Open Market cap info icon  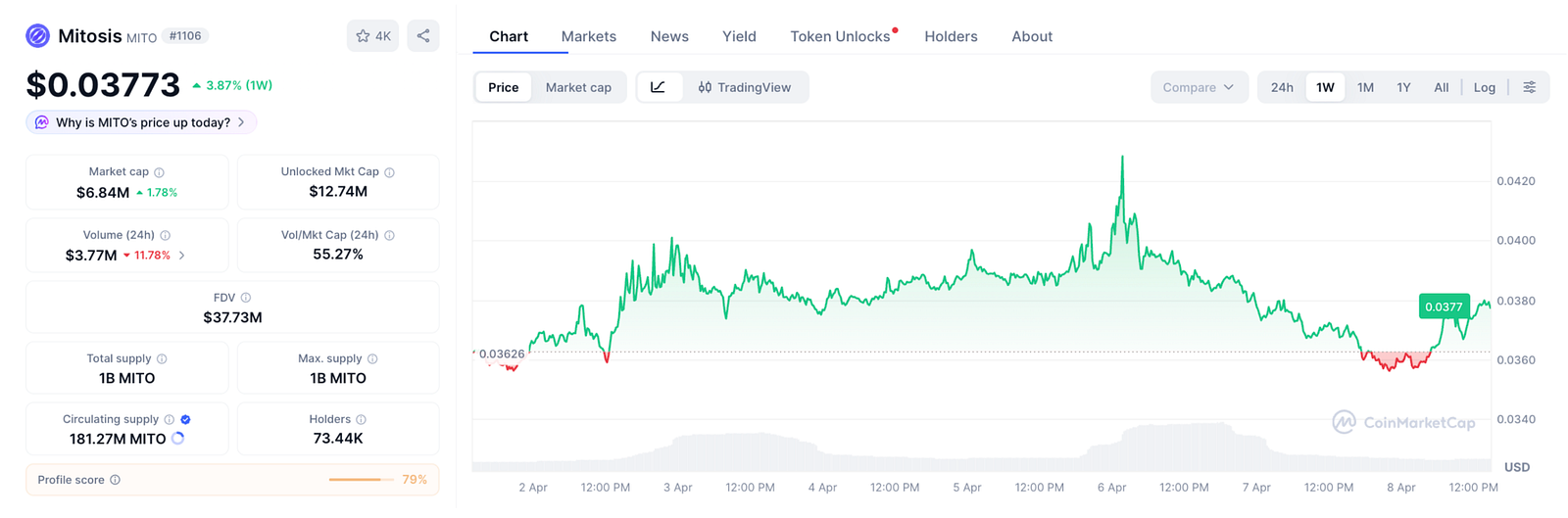pos(159,172)
